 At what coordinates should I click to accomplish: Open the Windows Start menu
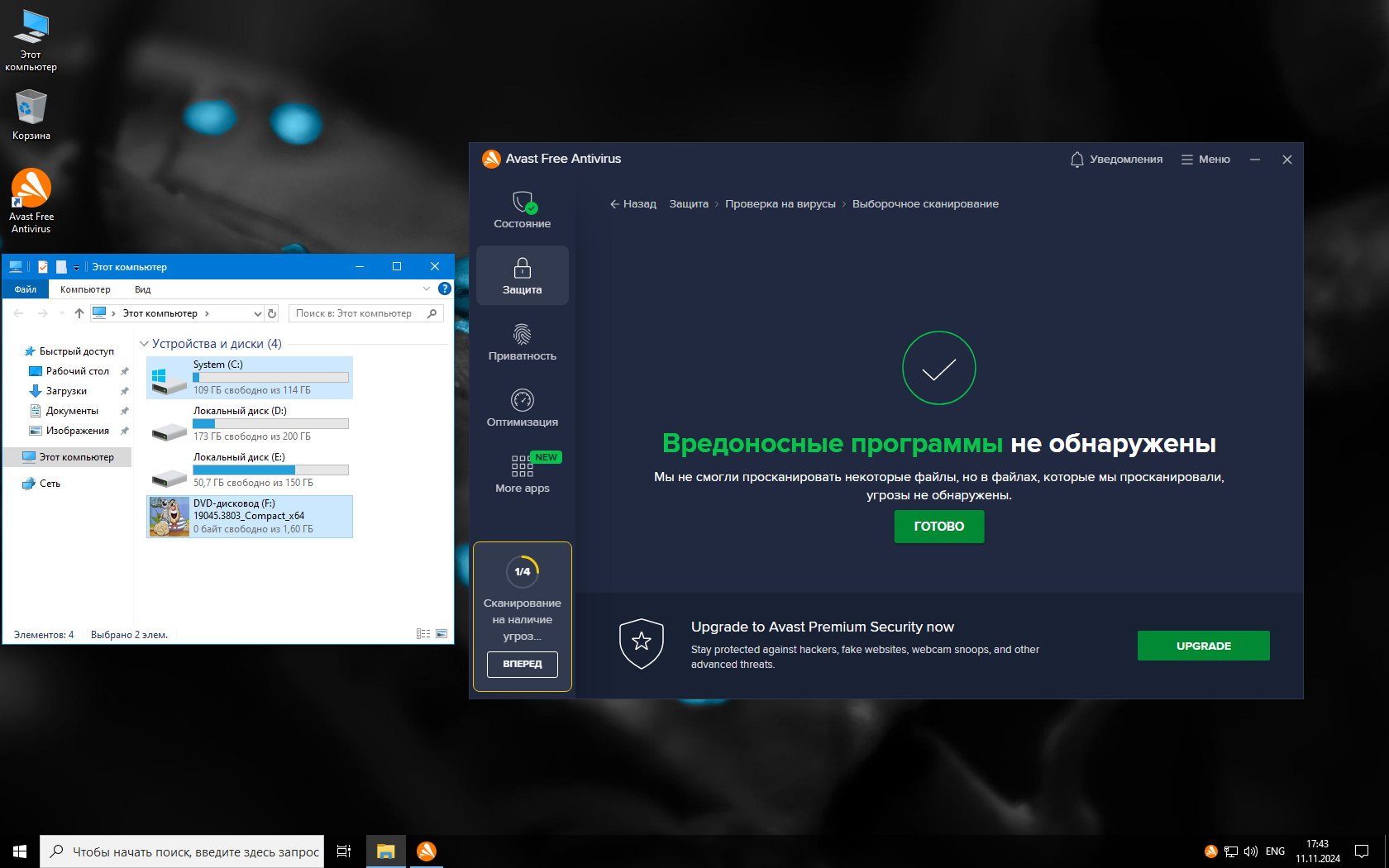tap(20, 851)
